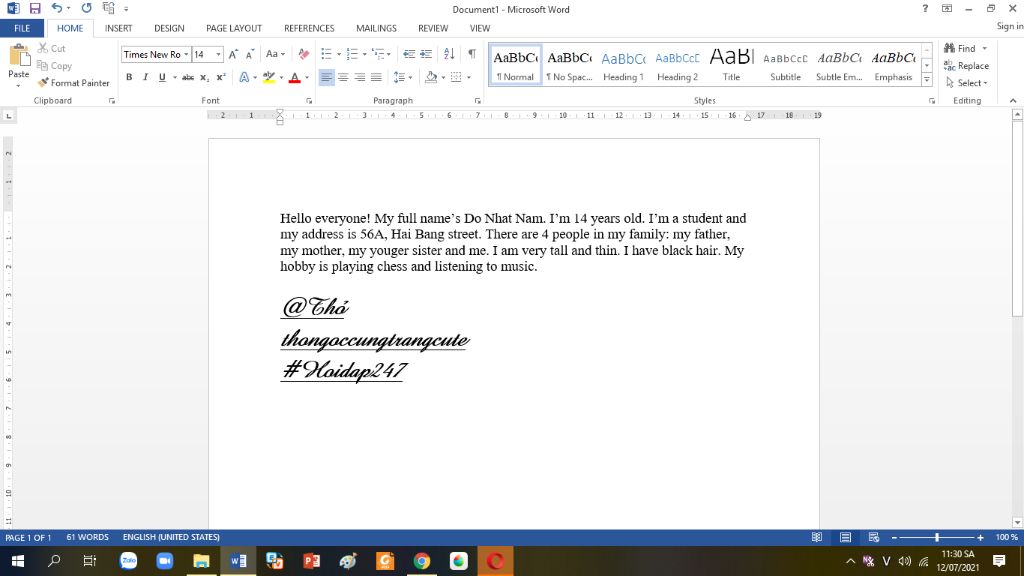
Task: Apply strikethrough formatting
Action: click(188, 77)
